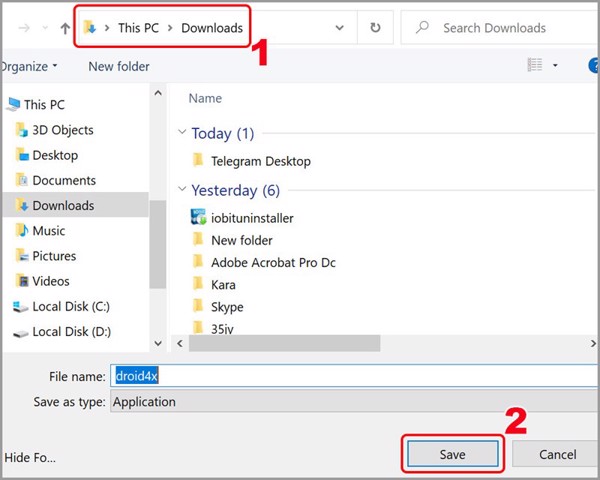Refresh the Downloads folder view
This screenshot has height=480, width=600.
pos(375,28)
